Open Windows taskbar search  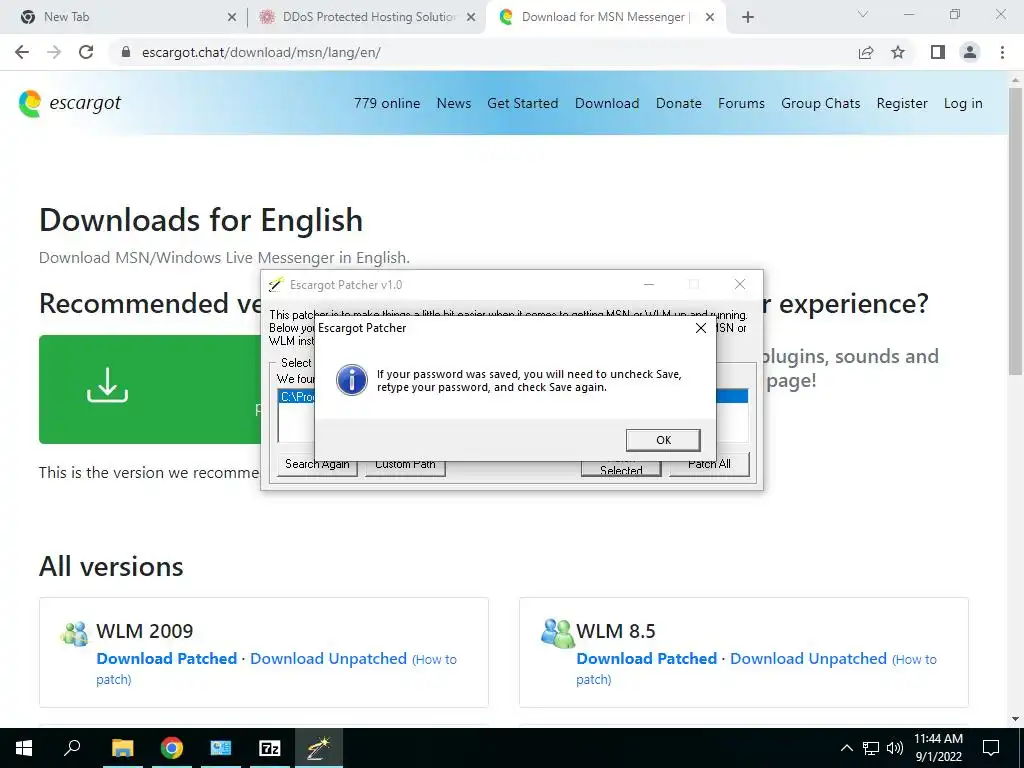tap(72, 748)
